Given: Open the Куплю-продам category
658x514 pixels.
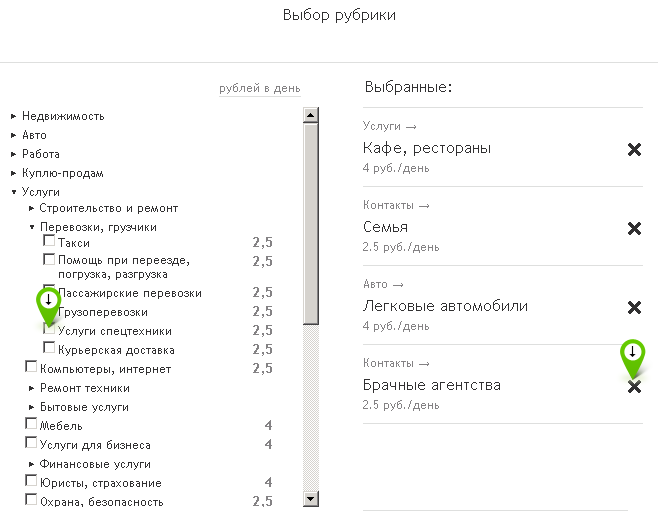Looking at the screenshot, I should 14,173.
